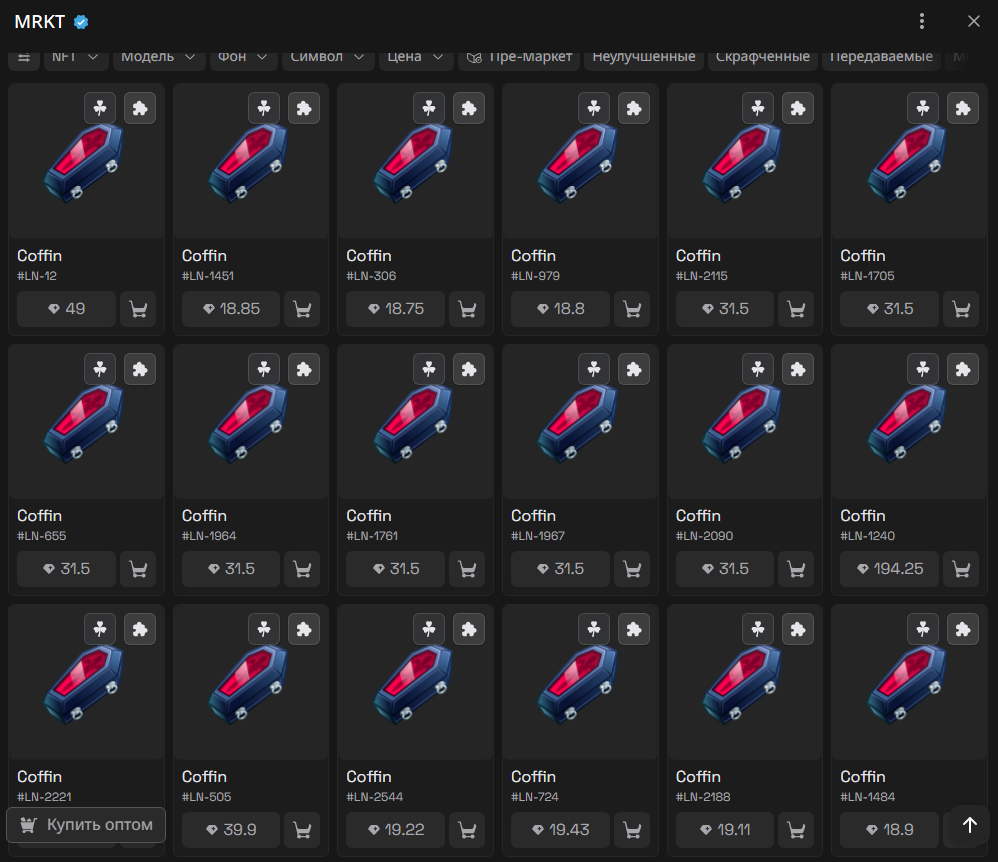Open Coffin #LN-1240 image thumbnail
Screen dimensions: 998x862
(x=909, y=421)
